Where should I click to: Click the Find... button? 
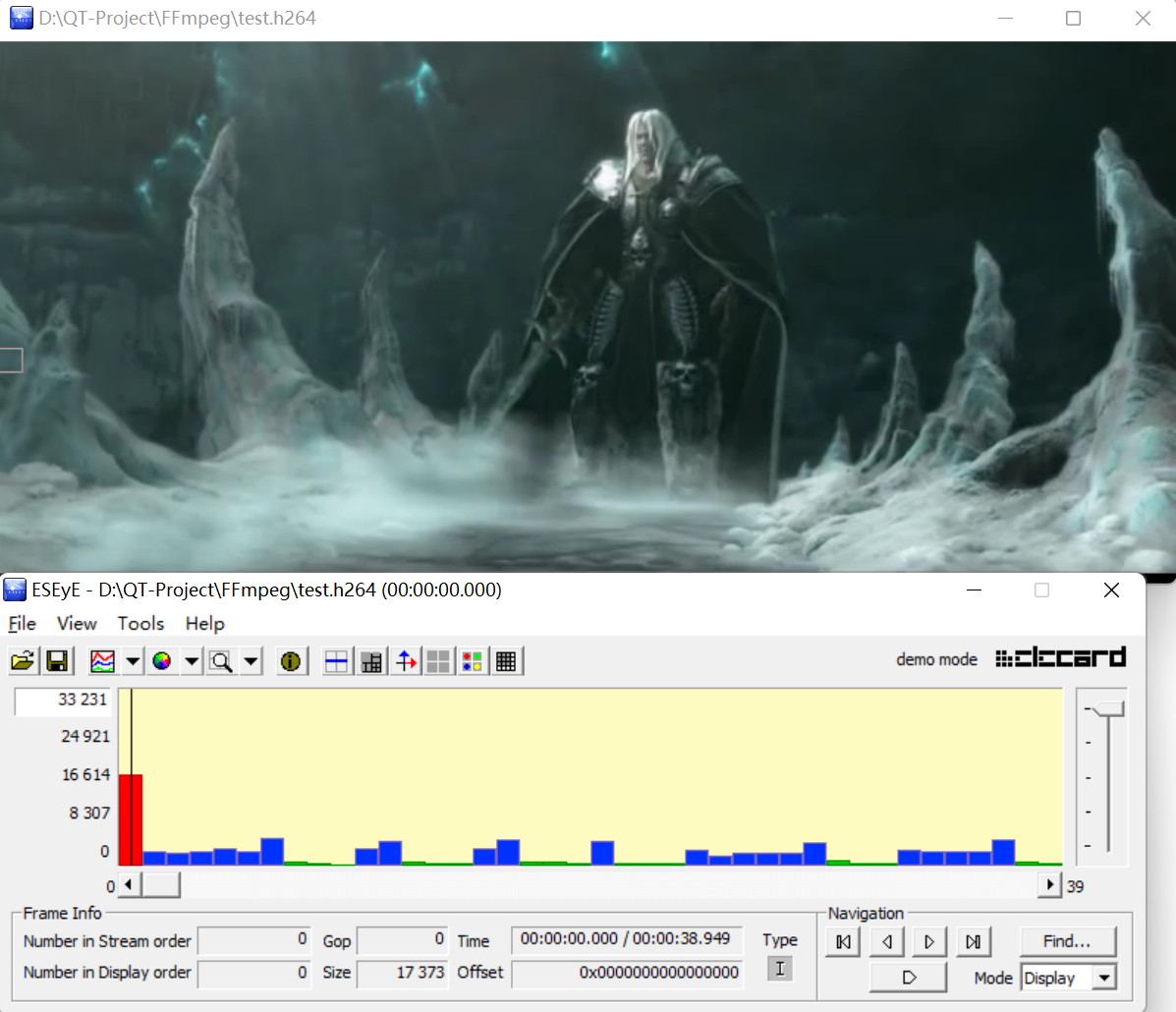point(1067,941)
